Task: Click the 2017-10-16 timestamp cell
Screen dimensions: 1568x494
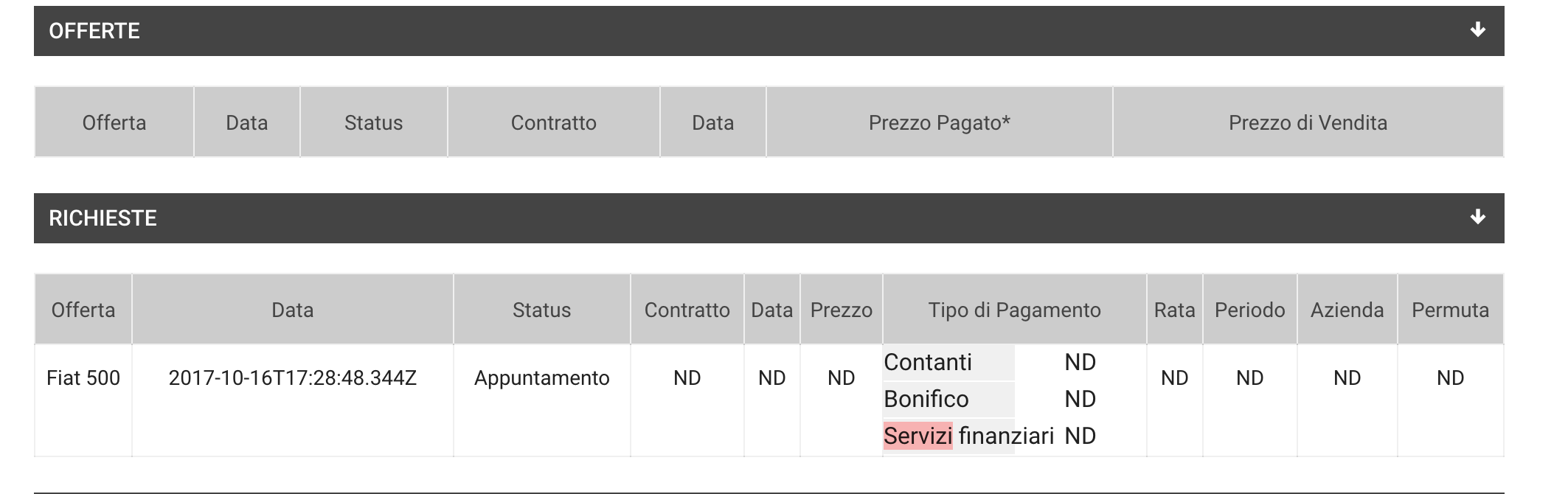Action: click(292, 378)
